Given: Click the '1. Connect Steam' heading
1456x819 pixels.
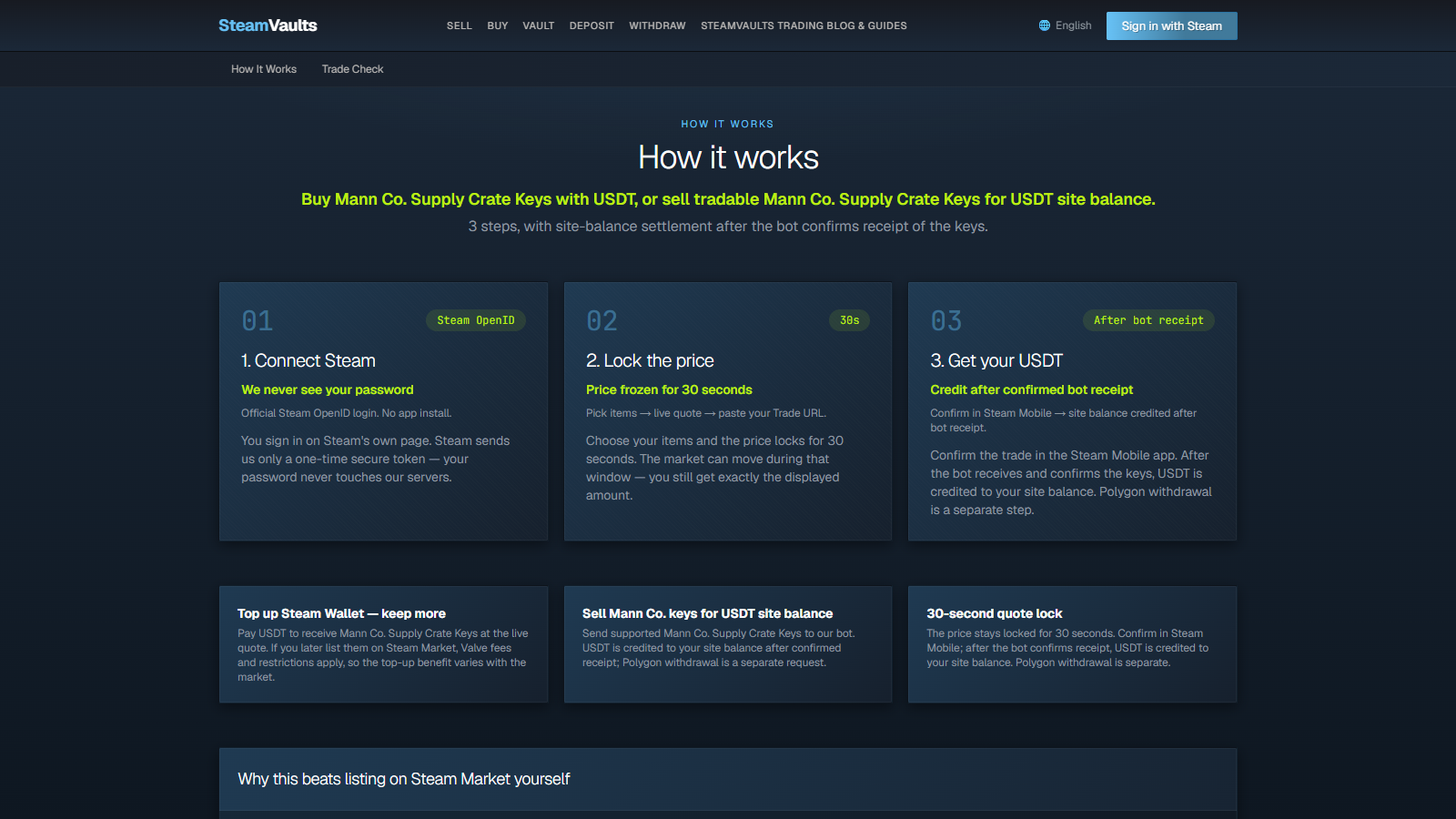Looking at the screenshot, I should 308,360.
